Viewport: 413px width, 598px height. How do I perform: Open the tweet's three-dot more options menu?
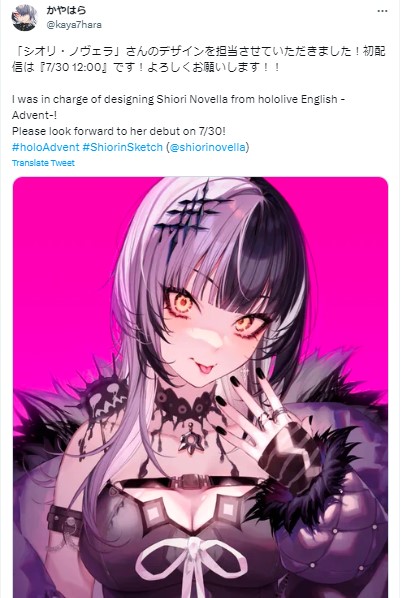(382, 11)
